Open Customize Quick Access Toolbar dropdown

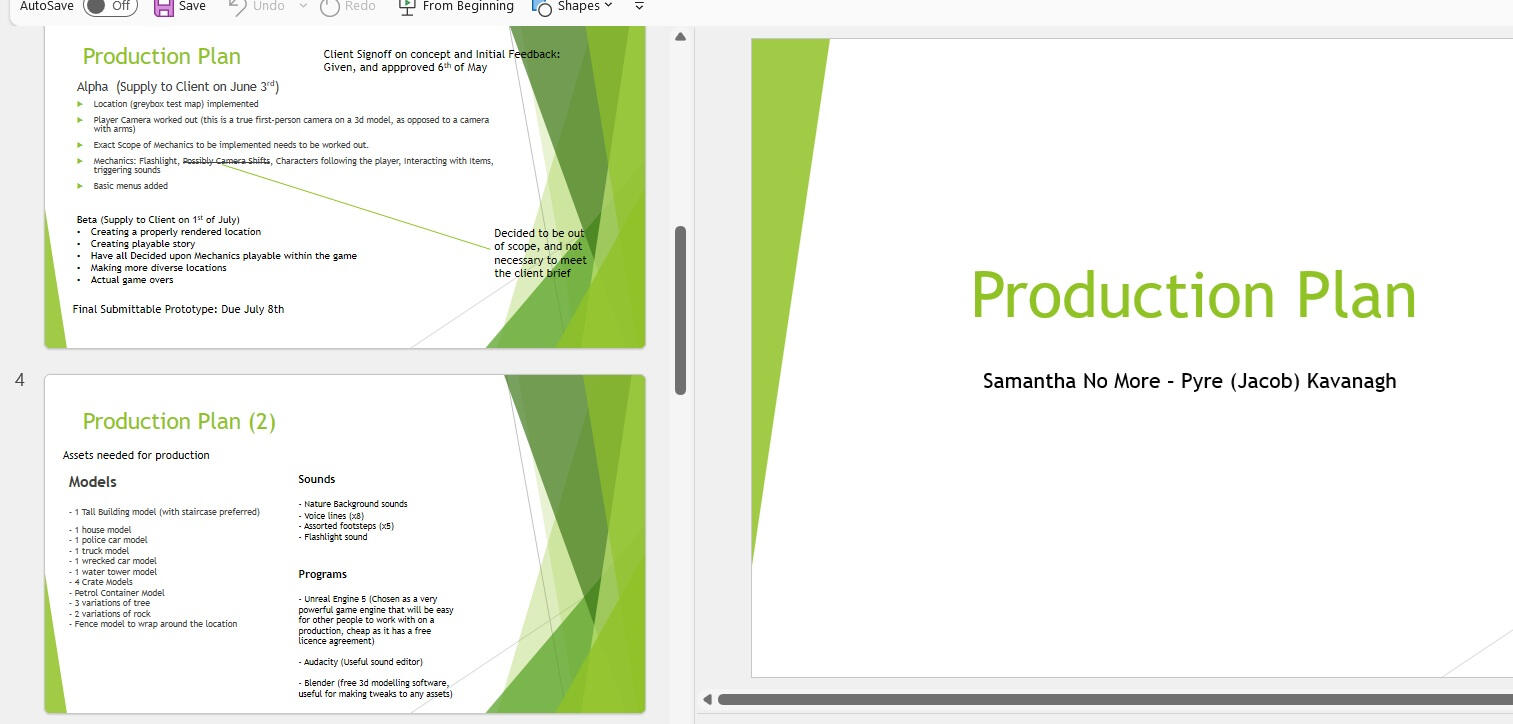pos(640,7)
